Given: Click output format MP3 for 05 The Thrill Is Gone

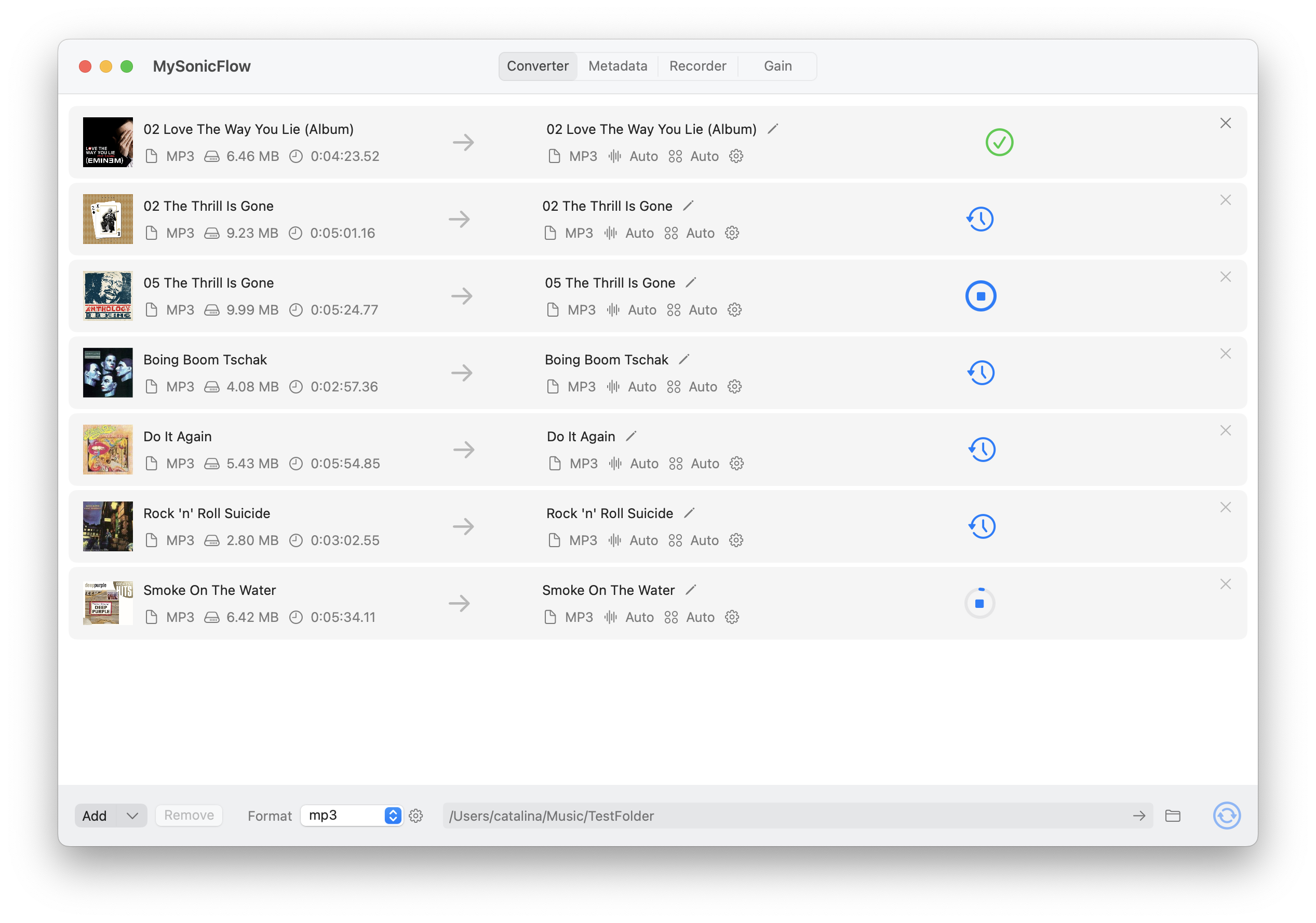Looking at the screenshot, I should (581, 310).
